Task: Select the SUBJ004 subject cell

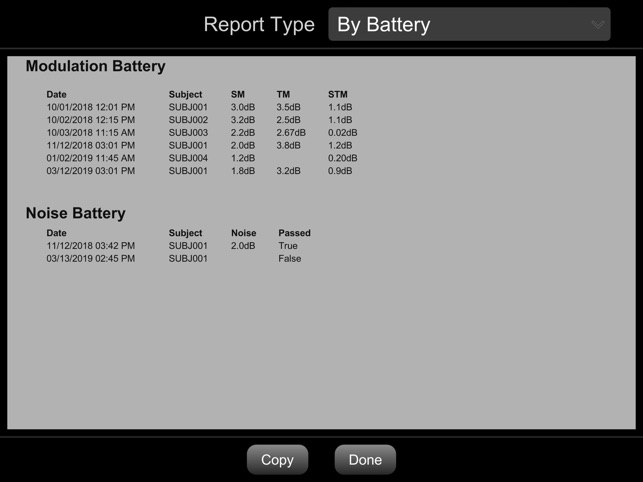Action: (188, 158)
